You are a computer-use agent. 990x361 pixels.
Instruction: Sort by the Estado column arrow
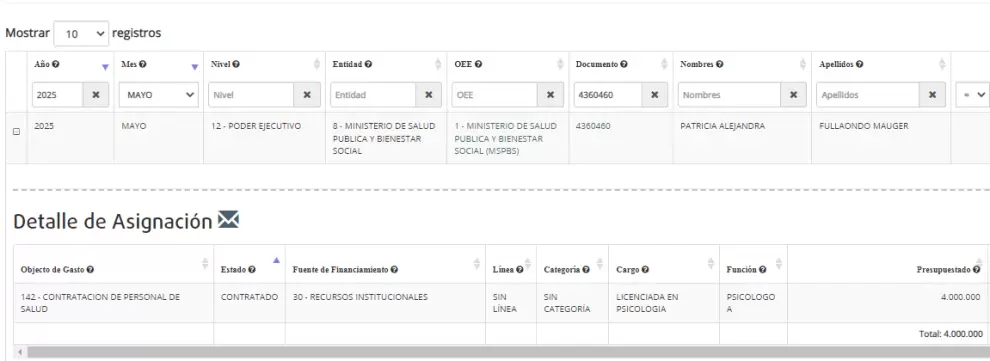[276, 260]
